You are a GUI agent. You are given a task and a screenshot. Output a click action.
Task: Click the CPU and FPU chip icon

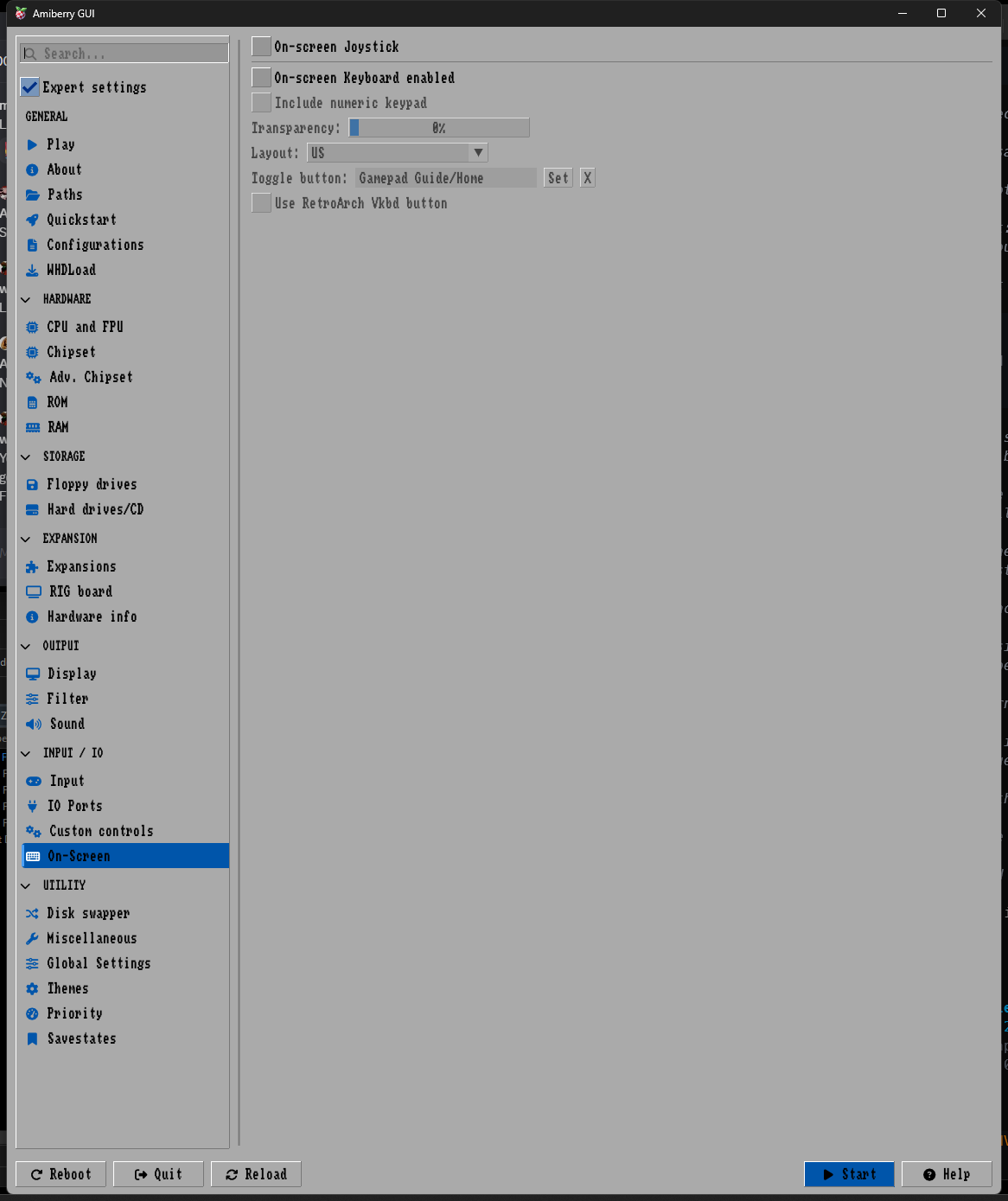tap(32, 328)
